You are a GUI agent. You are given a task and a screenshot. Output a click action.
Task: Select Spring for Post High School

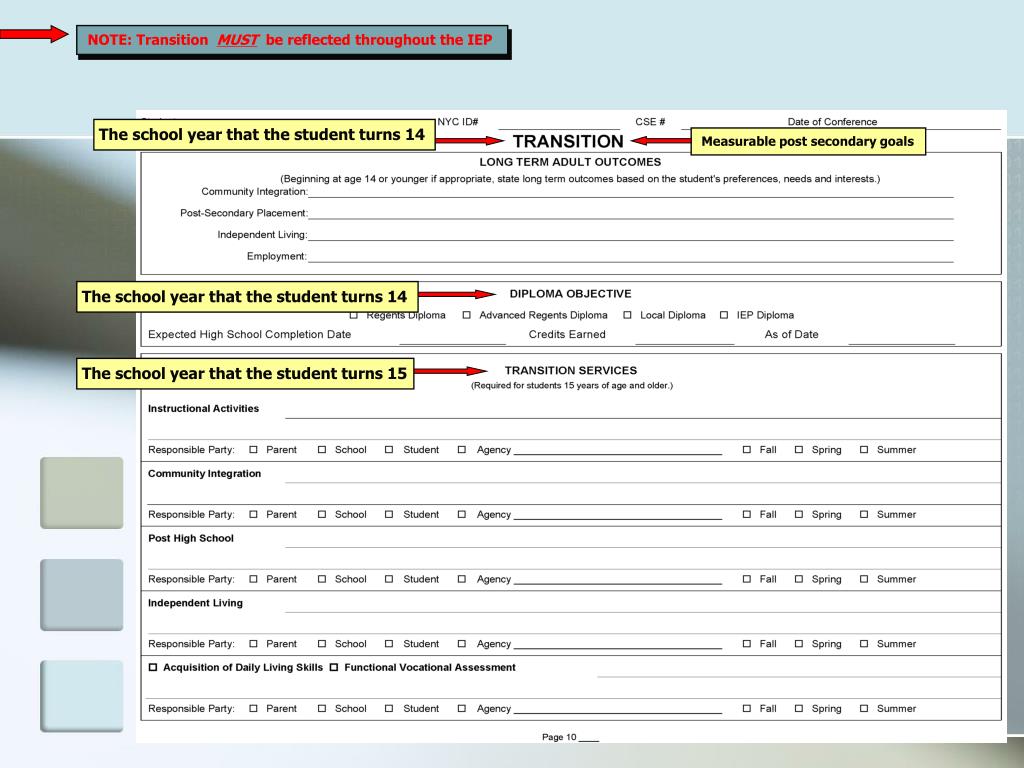(799, 579)
